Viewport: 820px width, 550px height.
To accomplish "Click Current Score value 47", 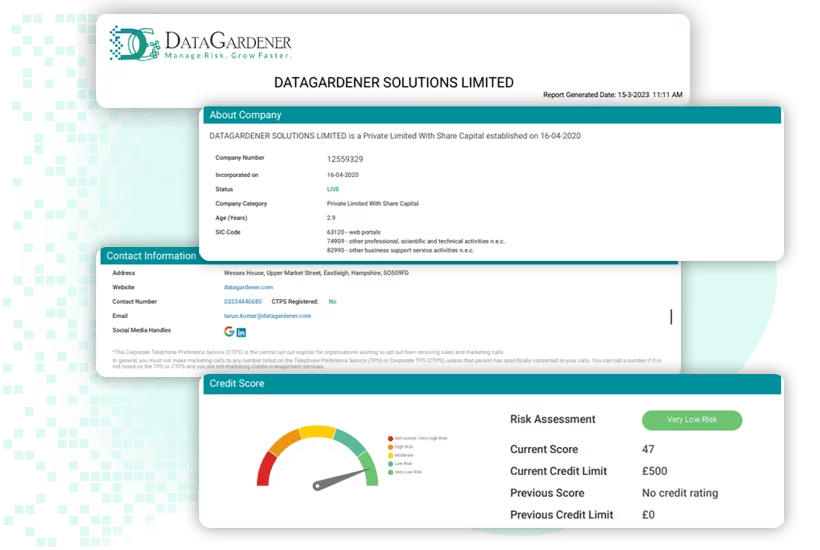I will click(648, 449).
